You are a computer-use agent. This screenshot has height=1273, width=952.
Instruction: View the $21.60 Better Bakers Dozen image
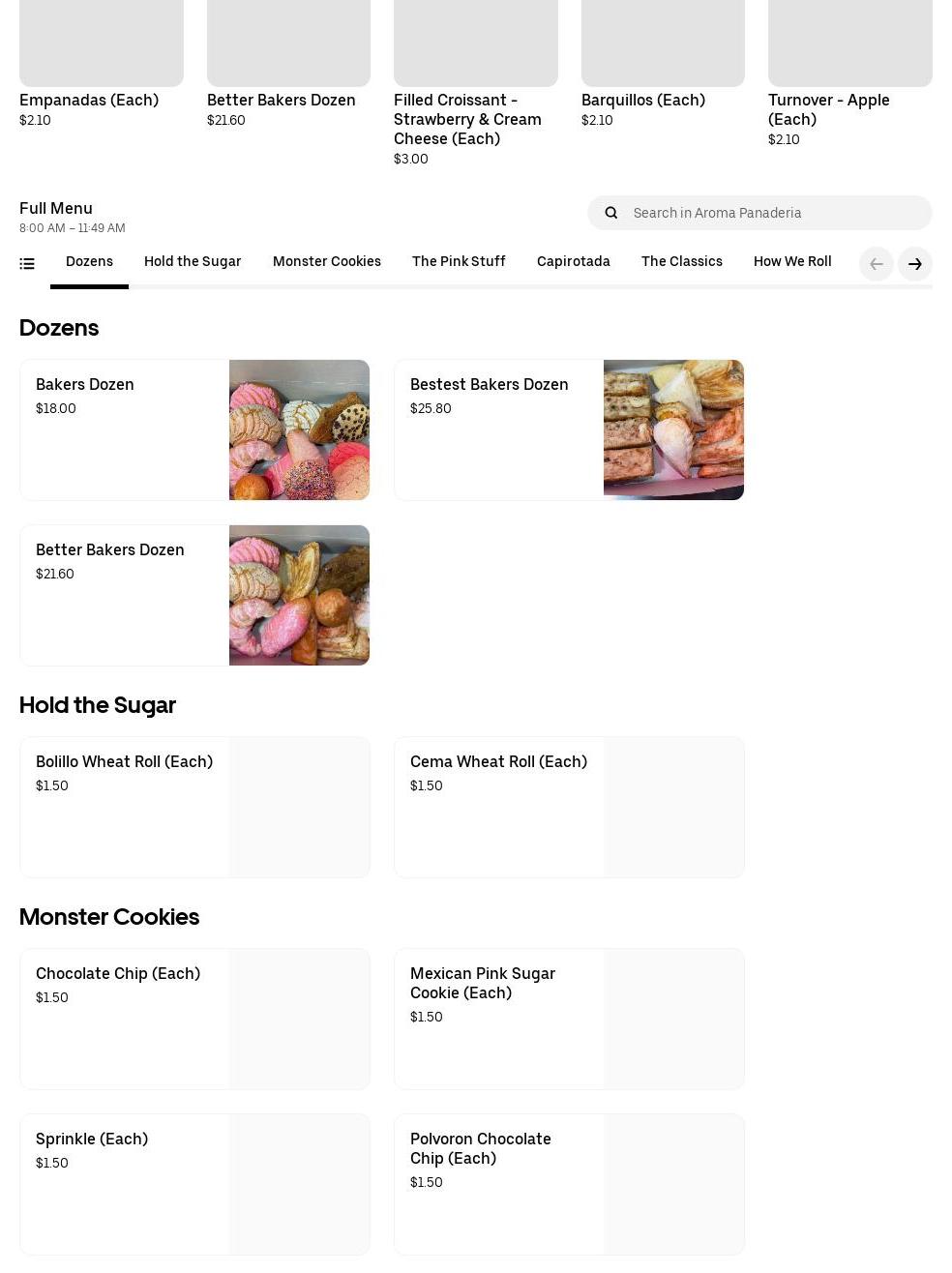pos(299,596)
